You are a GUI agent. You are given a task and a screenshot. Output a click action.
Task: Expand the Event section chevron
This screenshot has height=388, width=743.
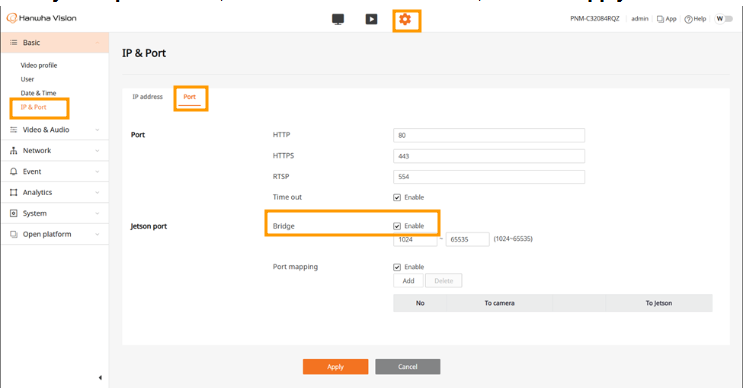pyautogui.click(x=97, y=171)
